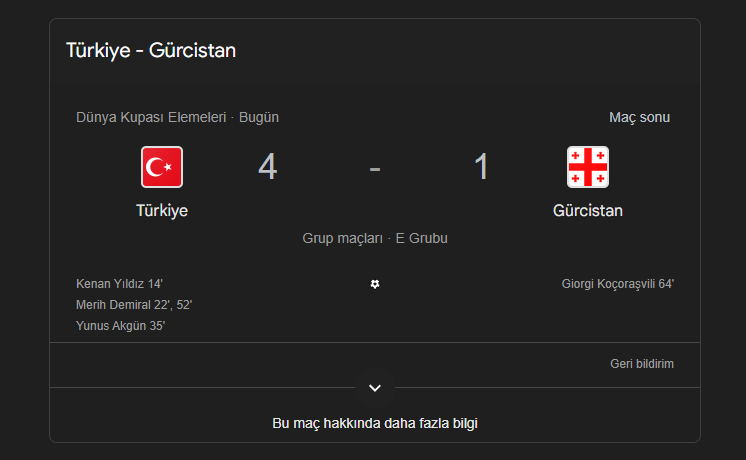Click scorer Giorgi Koçoraşvili 64'

tap(618, 284)
